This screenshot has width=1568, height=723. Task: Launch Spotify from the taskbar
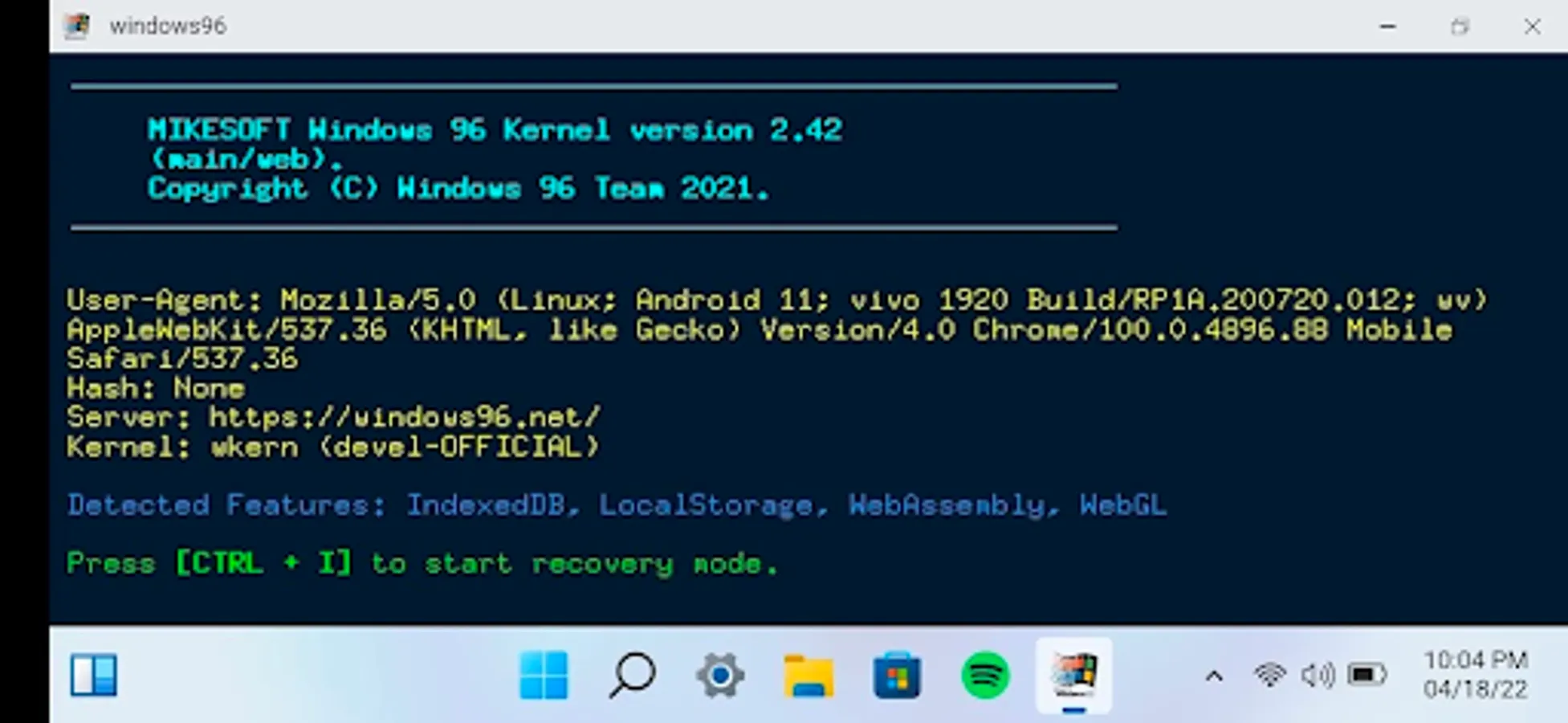(x=985, y=675)
